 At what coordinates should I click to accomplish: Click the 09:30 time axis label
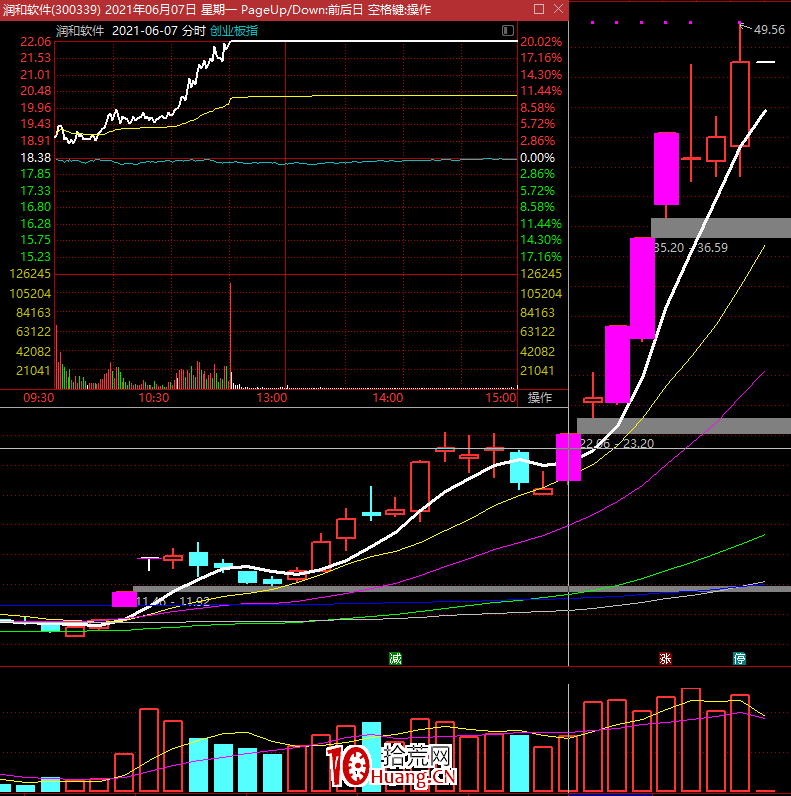coord(39,397)
